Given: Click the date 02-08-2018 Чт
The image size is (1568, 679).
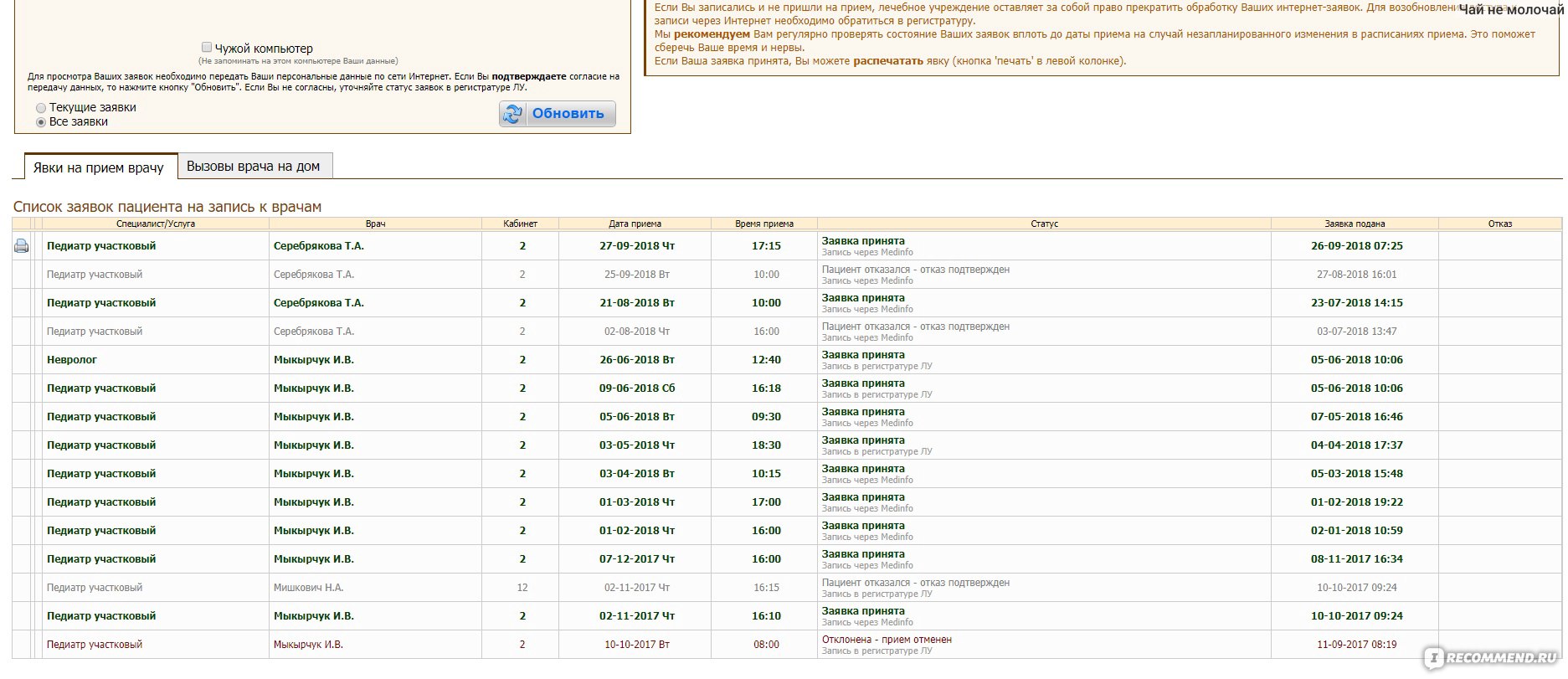Looking at the screenshot, I should (637, 332).
